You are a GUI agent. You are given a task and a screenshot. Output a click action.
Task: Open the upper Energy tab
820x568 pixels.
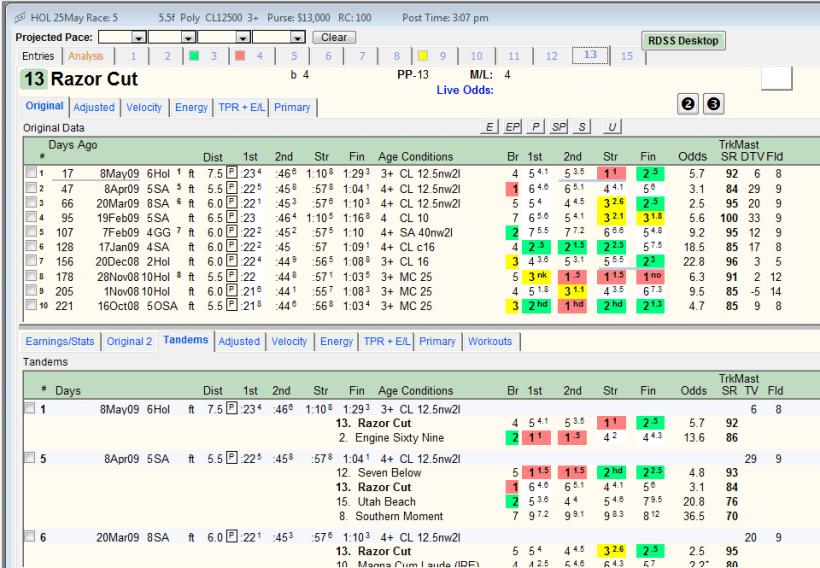coord(191,107)
